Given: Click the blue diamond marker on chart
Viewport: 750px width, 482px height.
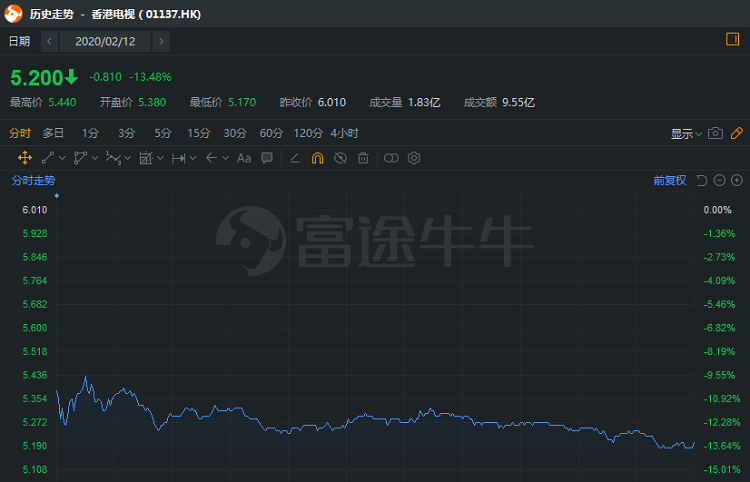Looking at the screenshot, I should click(x=56, y=196).
